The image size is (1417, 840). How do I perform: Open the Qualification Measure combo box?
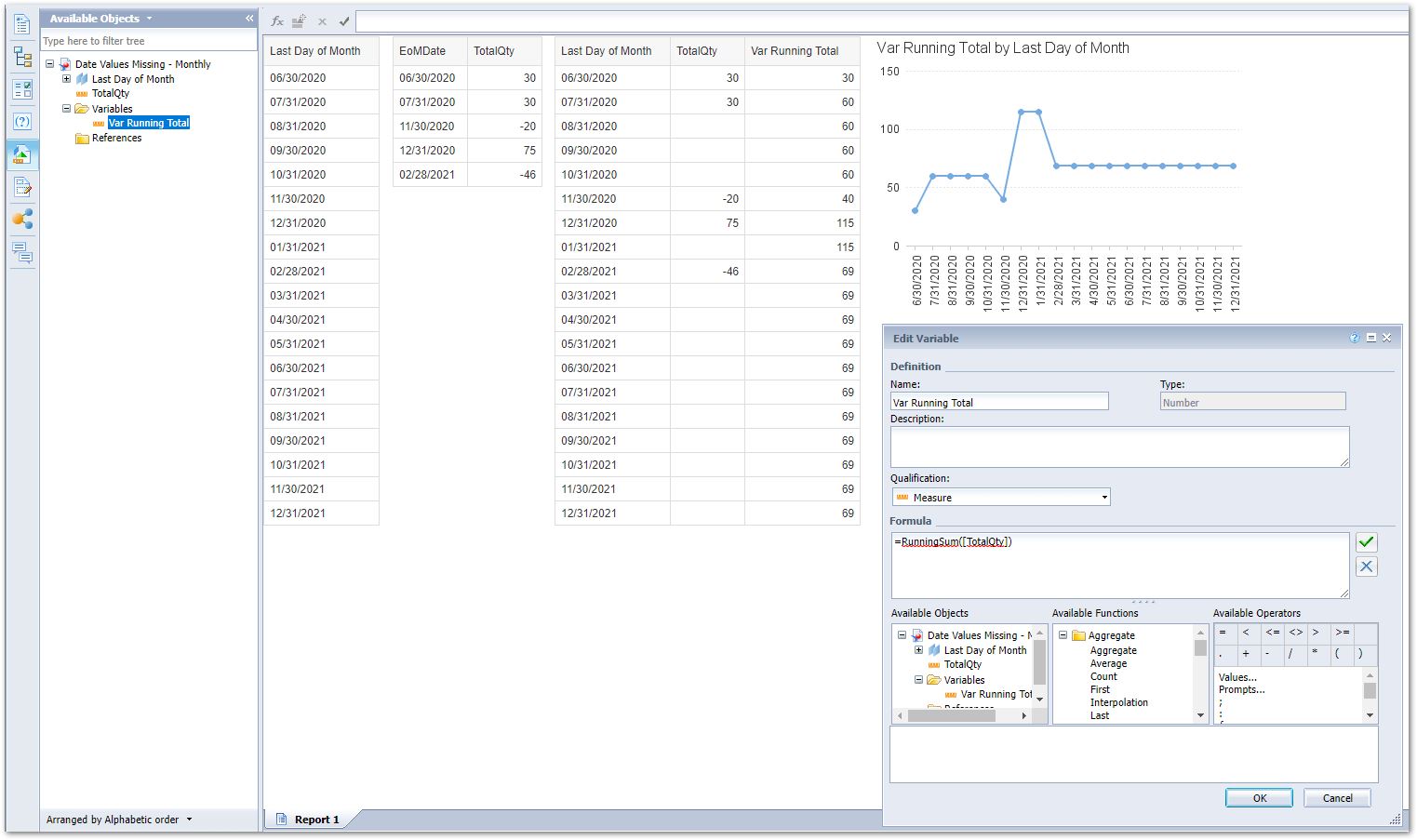1000,498
